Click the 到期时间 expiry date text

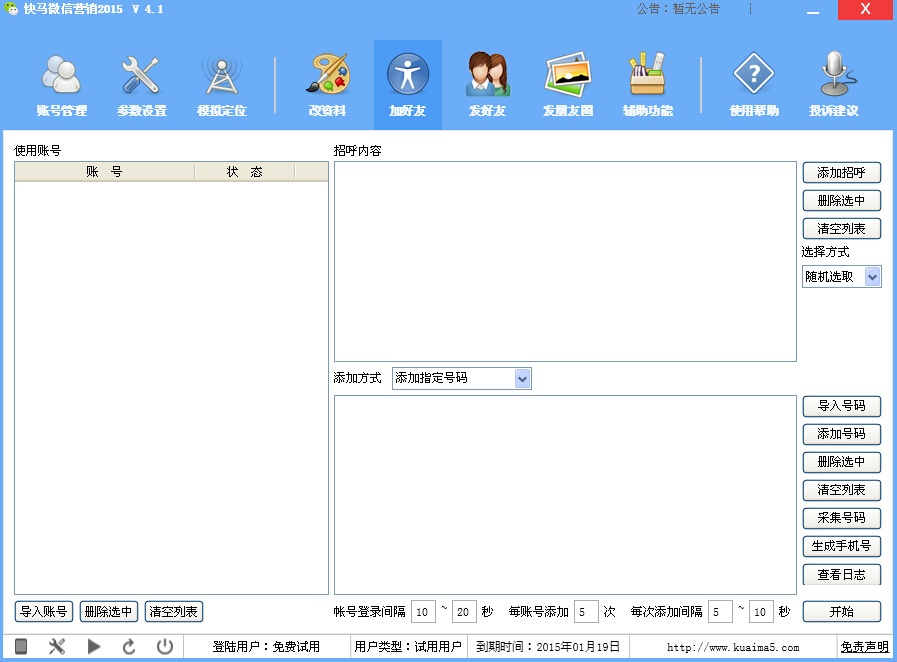tap(548, 647)
